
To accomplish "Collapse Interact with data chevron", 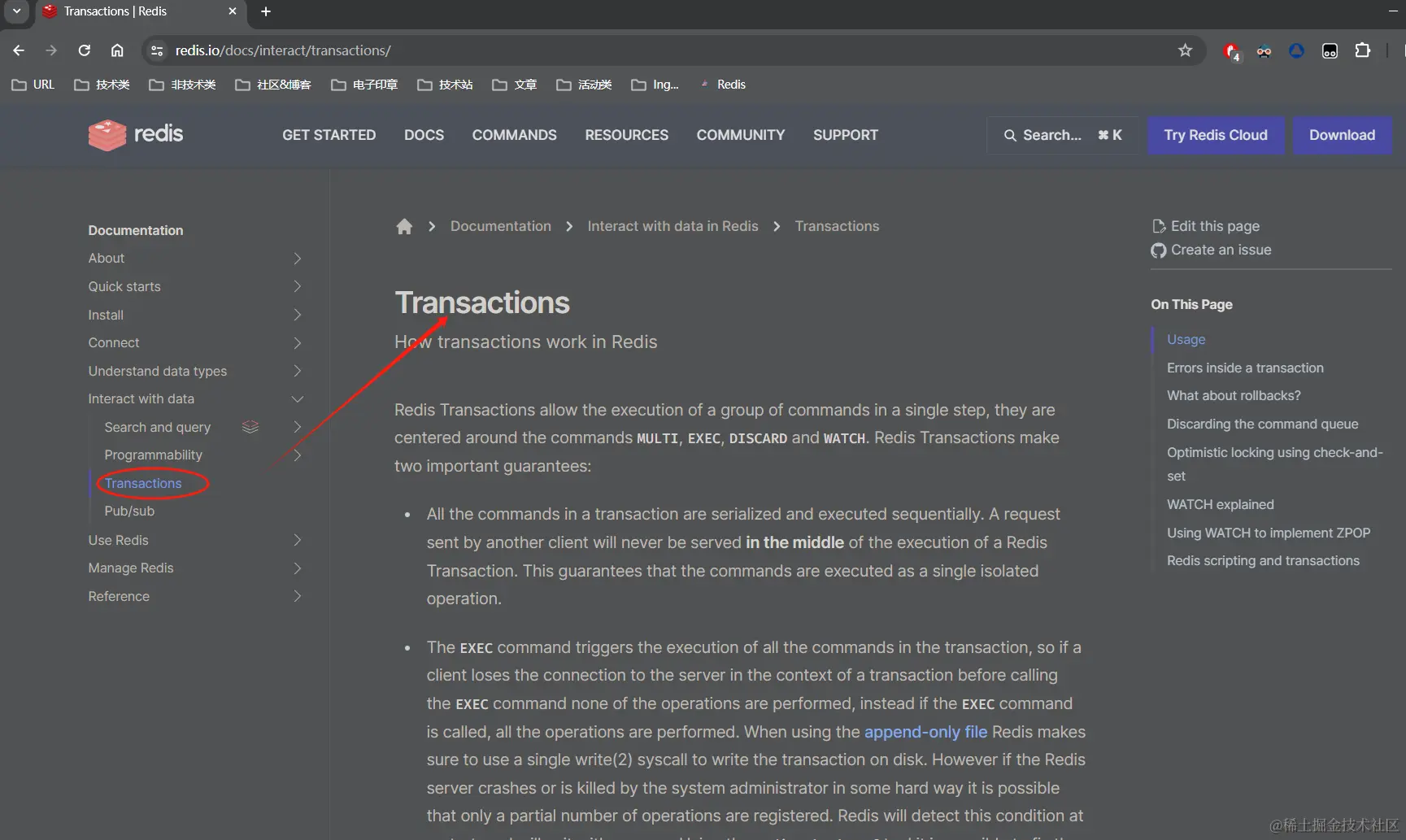I will [x=297, y=398].
